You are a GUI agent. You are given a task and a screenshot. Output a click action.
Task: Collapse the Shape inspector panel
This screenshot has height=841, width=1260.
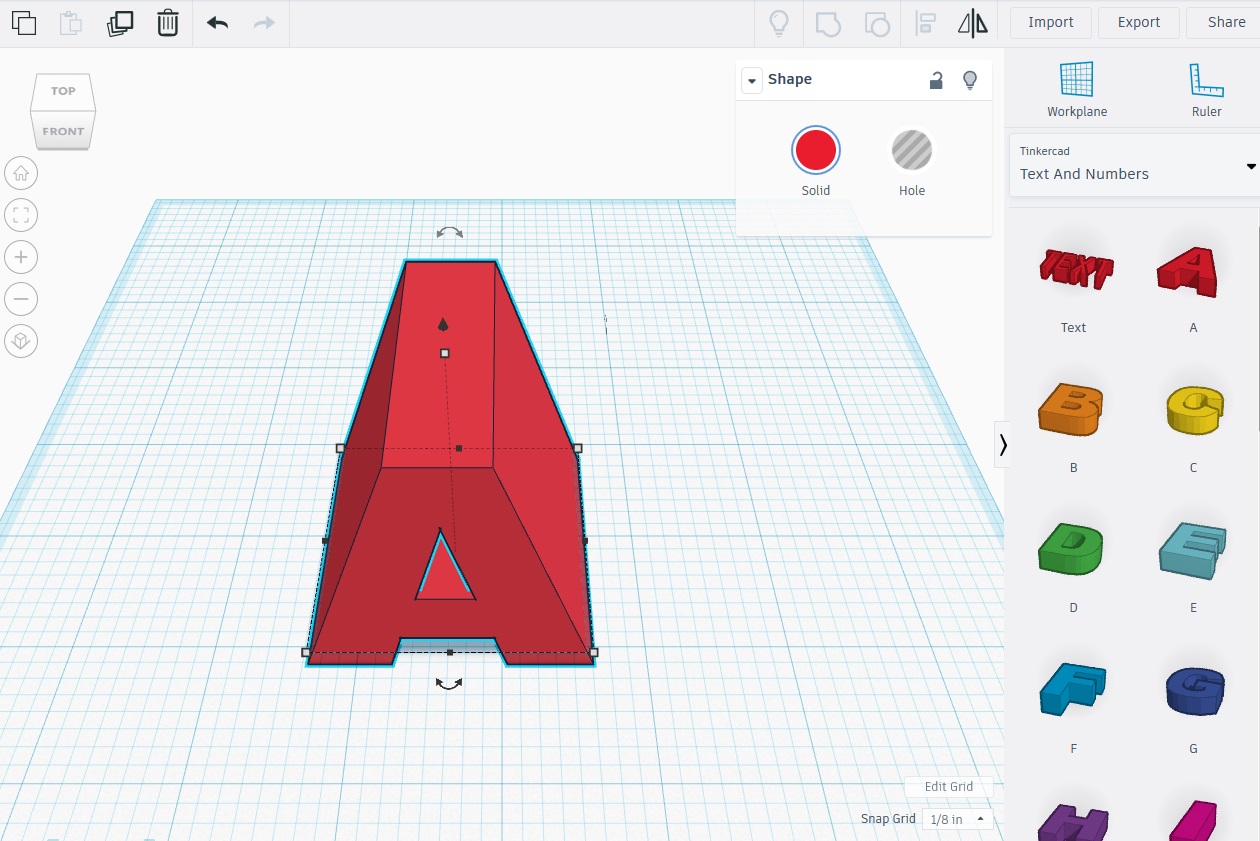point(752,80)
